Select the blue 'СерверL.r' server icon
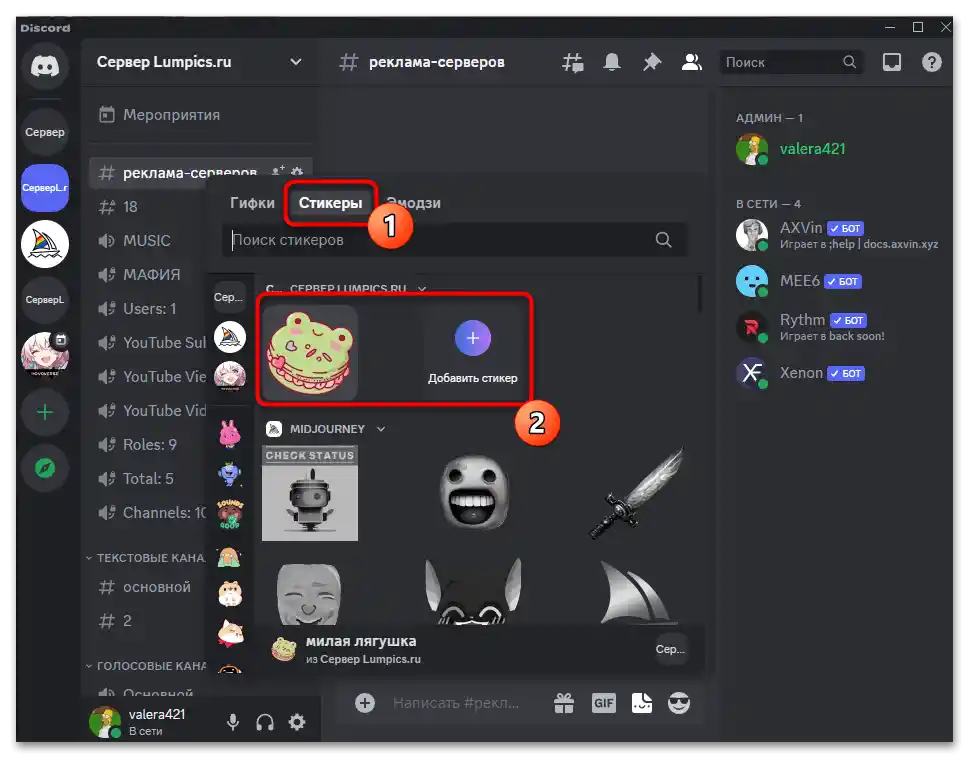 (44, 188)
